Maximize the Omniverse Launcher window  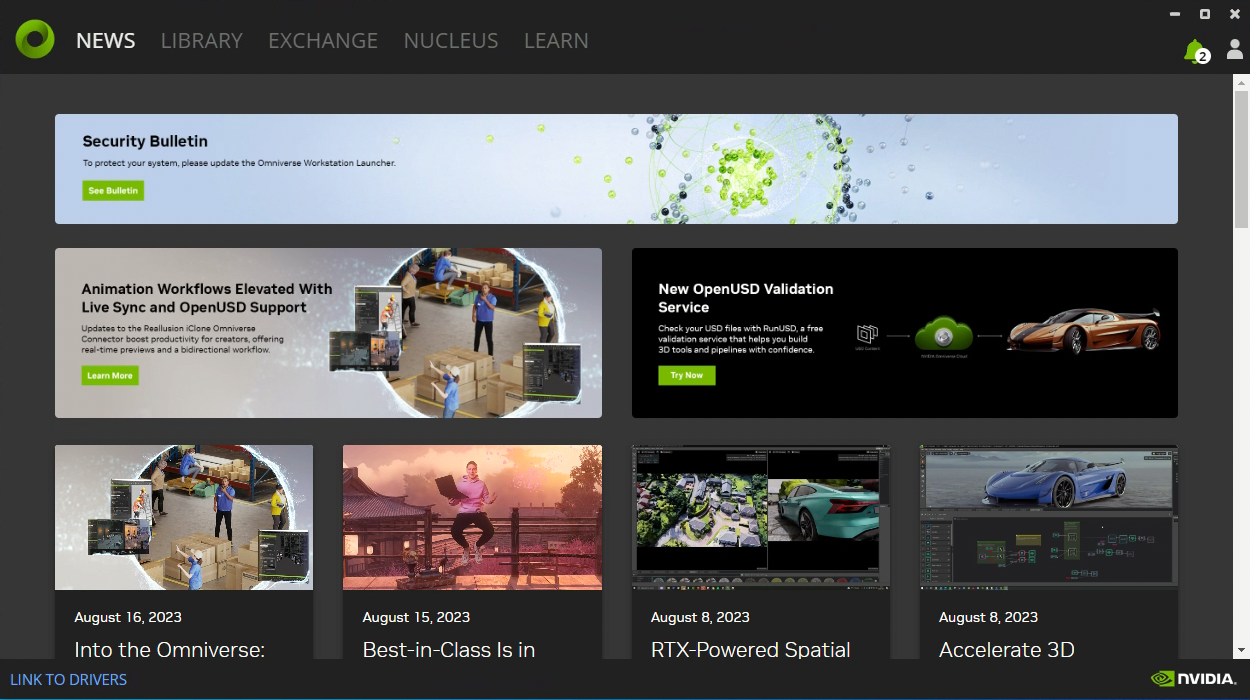[1205, 14]
